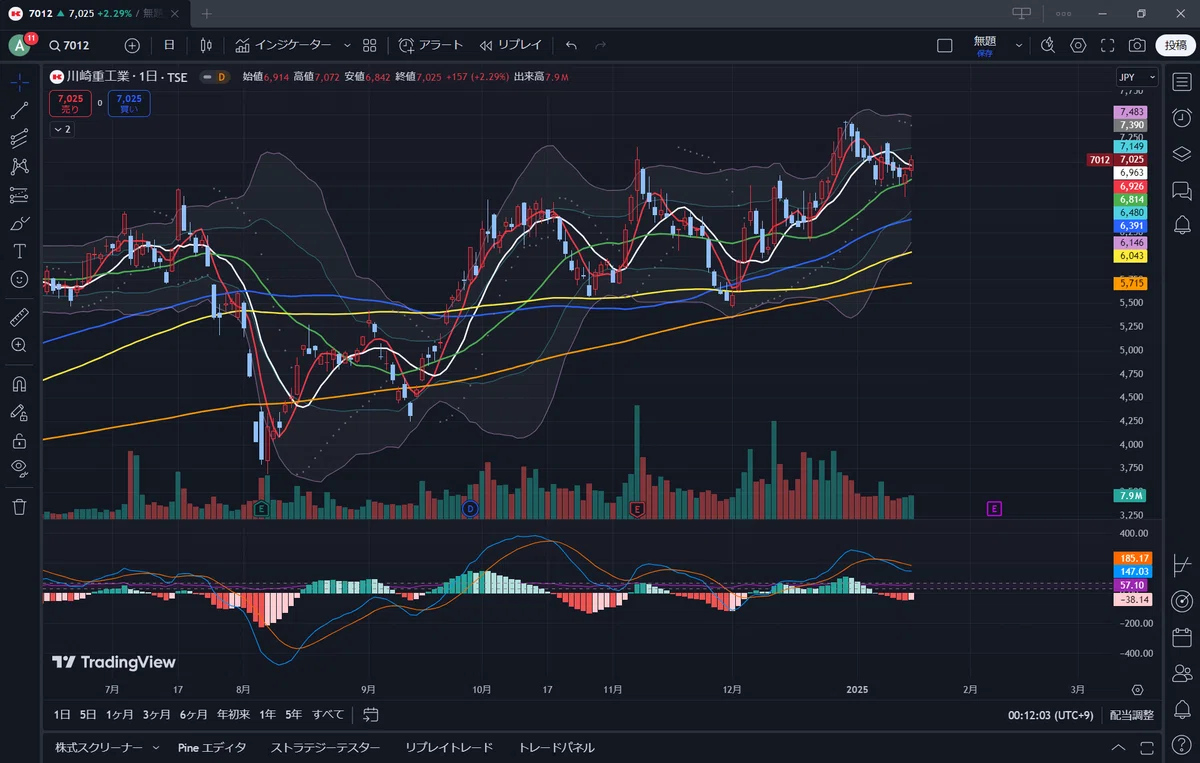
Task: Open the Pine エディタ tab
Action: 212,747
